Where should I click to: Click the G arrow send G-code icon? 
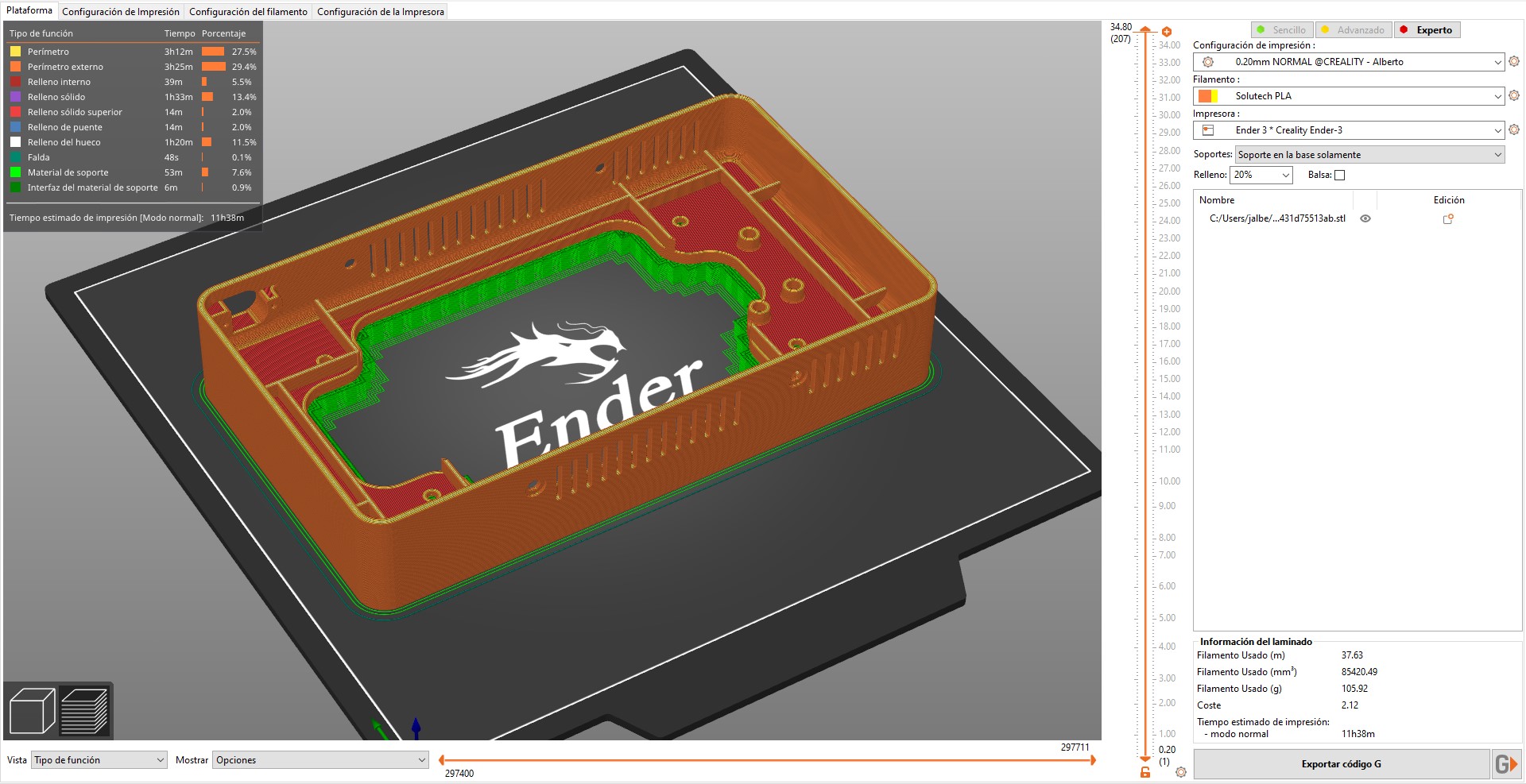click(x=1506, y=764)
